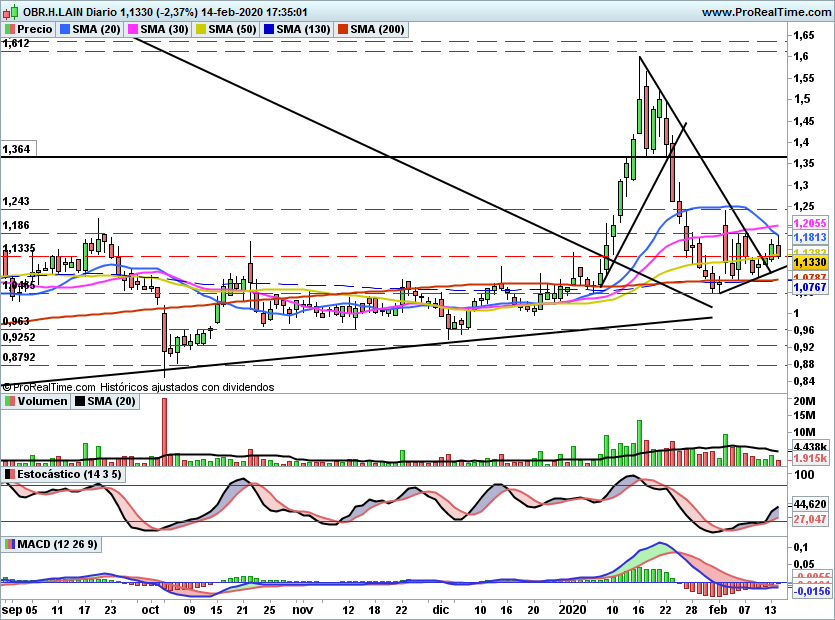Click the feb date axis label
Image resolution: width=835 pixels, height=620 pixels.
click(x=718, y=610)
